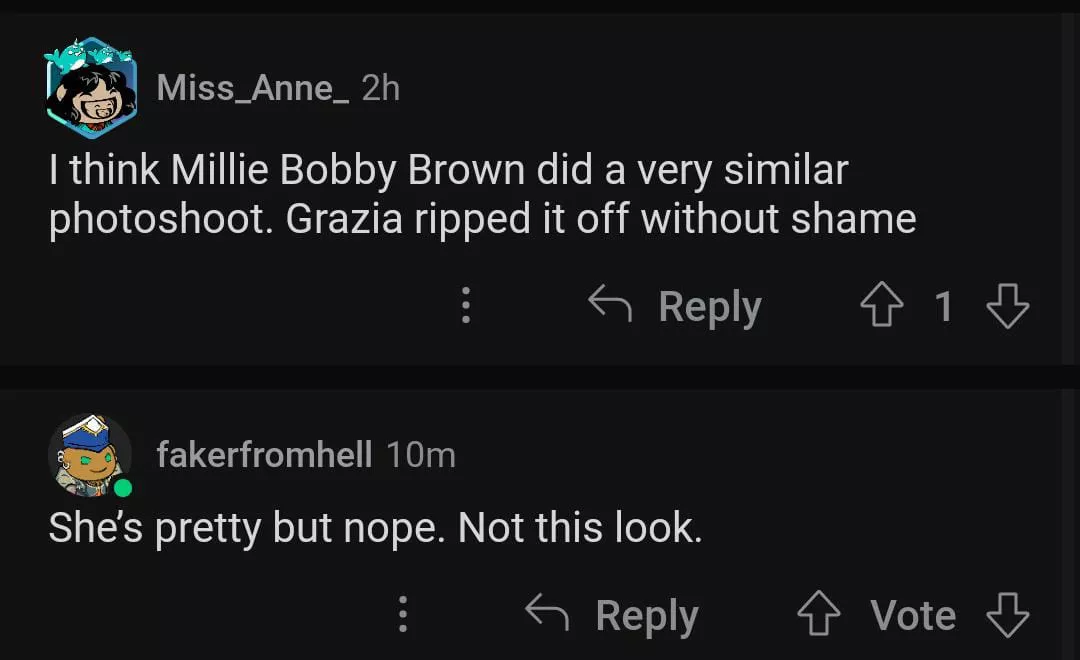The width and height of the screenshot is (1080, 660).
Task: Open fakerfromhell's profile avatar
Action: (89, 455)
